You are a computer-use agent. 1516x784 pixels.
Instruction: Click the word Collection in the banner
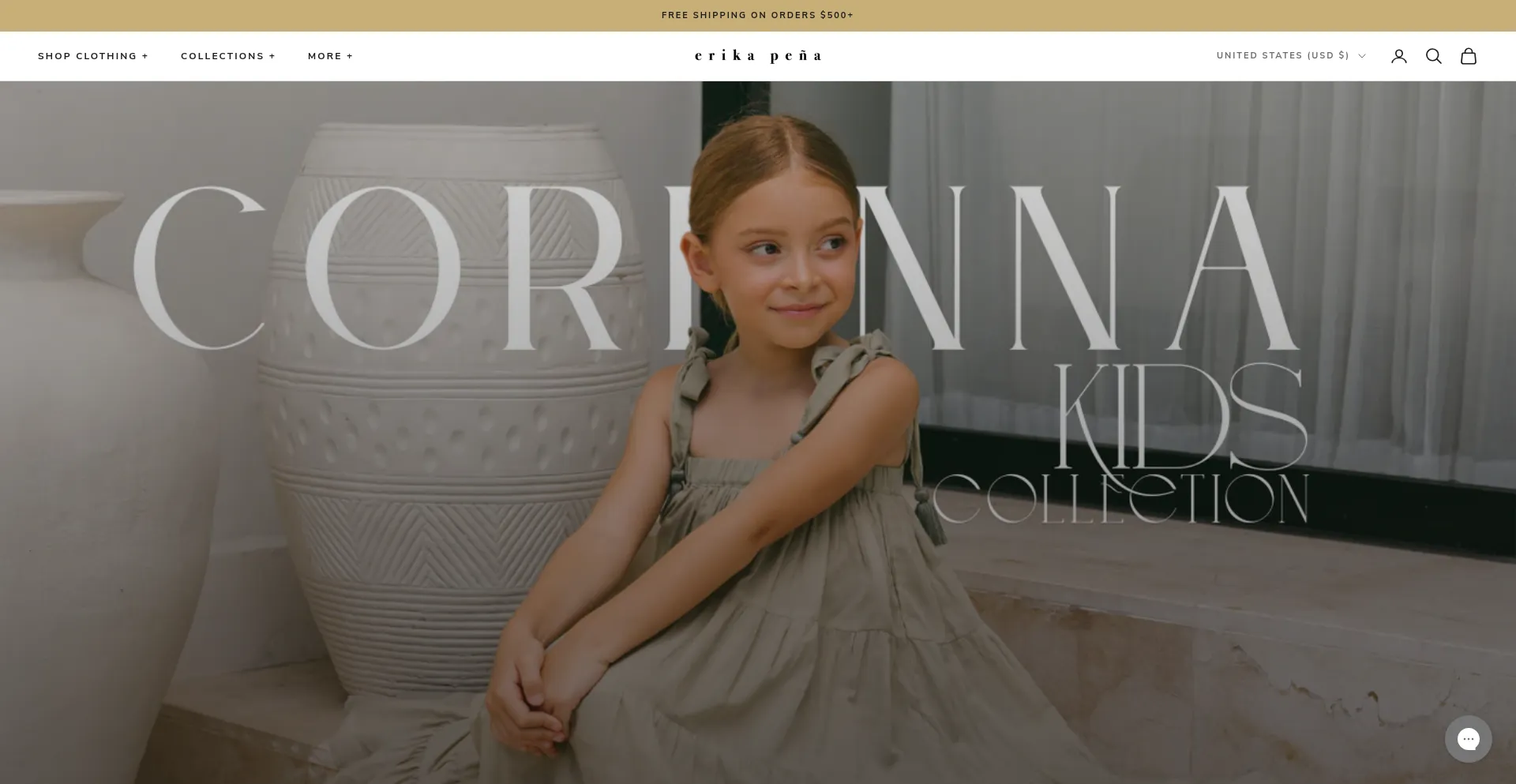1120,499
